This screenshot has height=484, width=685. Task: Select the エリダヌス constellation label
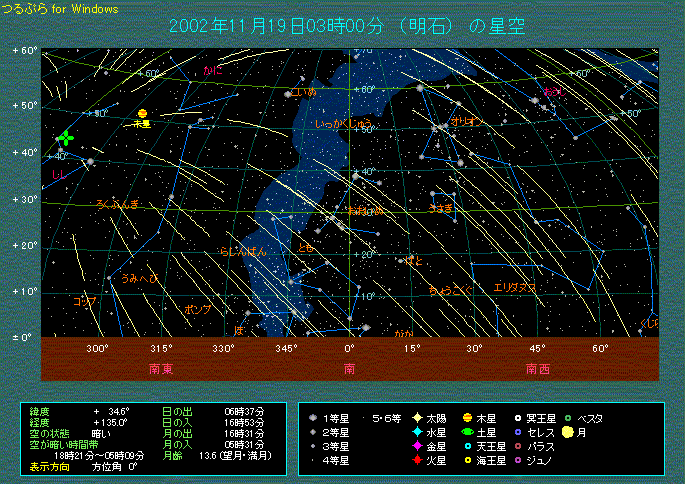tap(515, 288)
